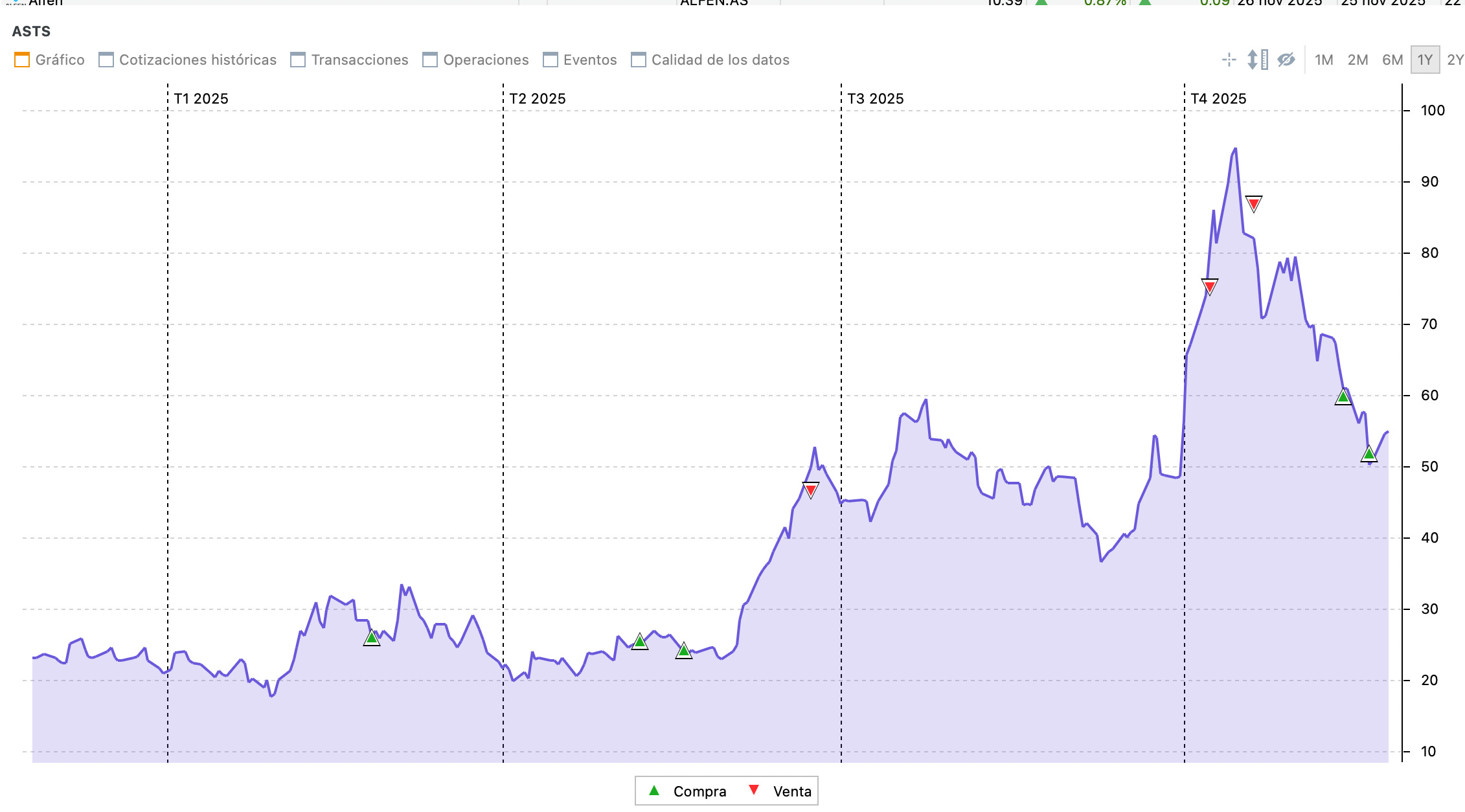The image size is (1465, 812).
Task: Click the highest red Venta marker
Action: (1254, 204)
